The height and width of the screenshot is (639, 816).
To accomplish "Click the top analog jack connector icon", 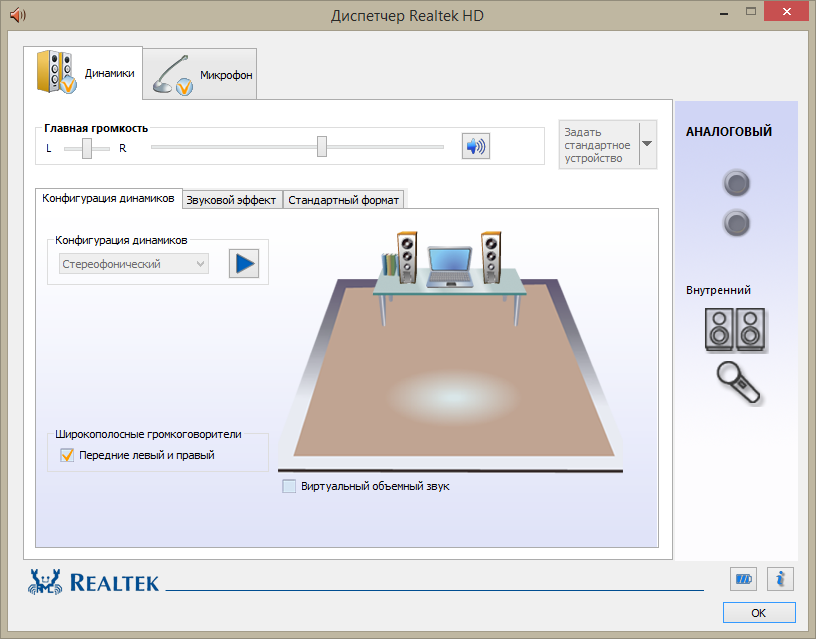I will coord(736,183).
